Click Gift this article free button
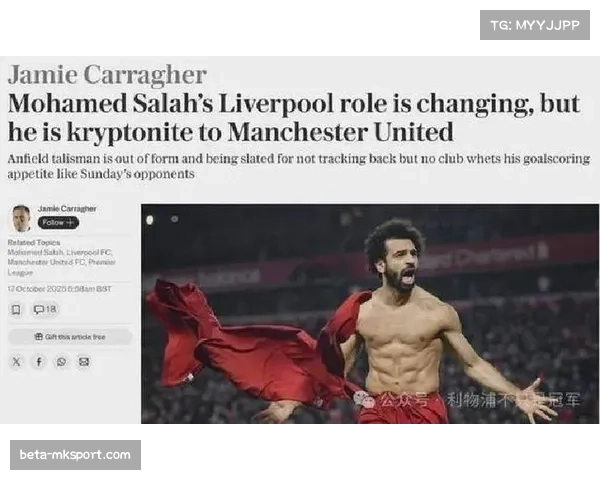This screenshot has height=480, width=600. [x=70, y=337]
